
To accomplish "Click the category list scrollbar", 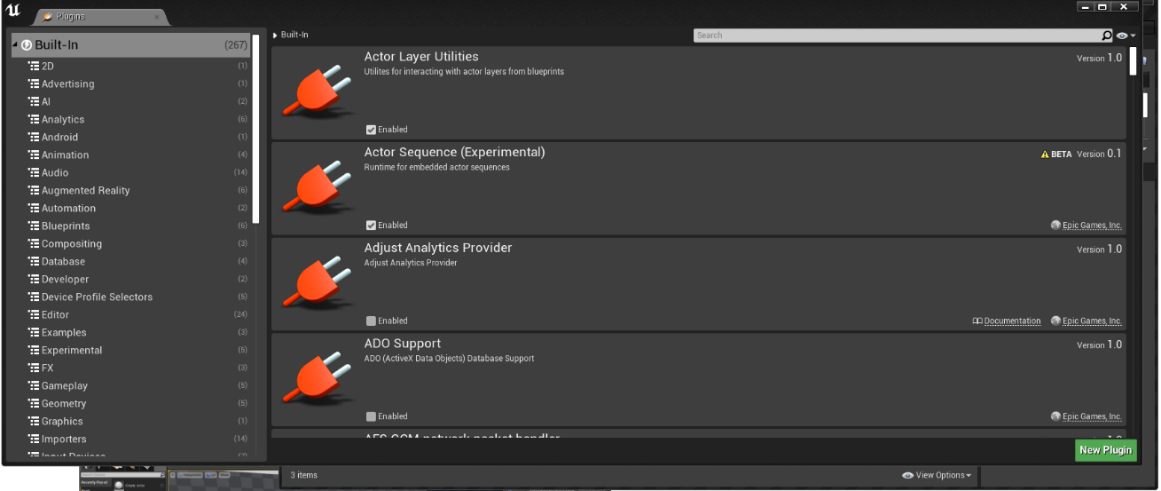I will [257, 130].
